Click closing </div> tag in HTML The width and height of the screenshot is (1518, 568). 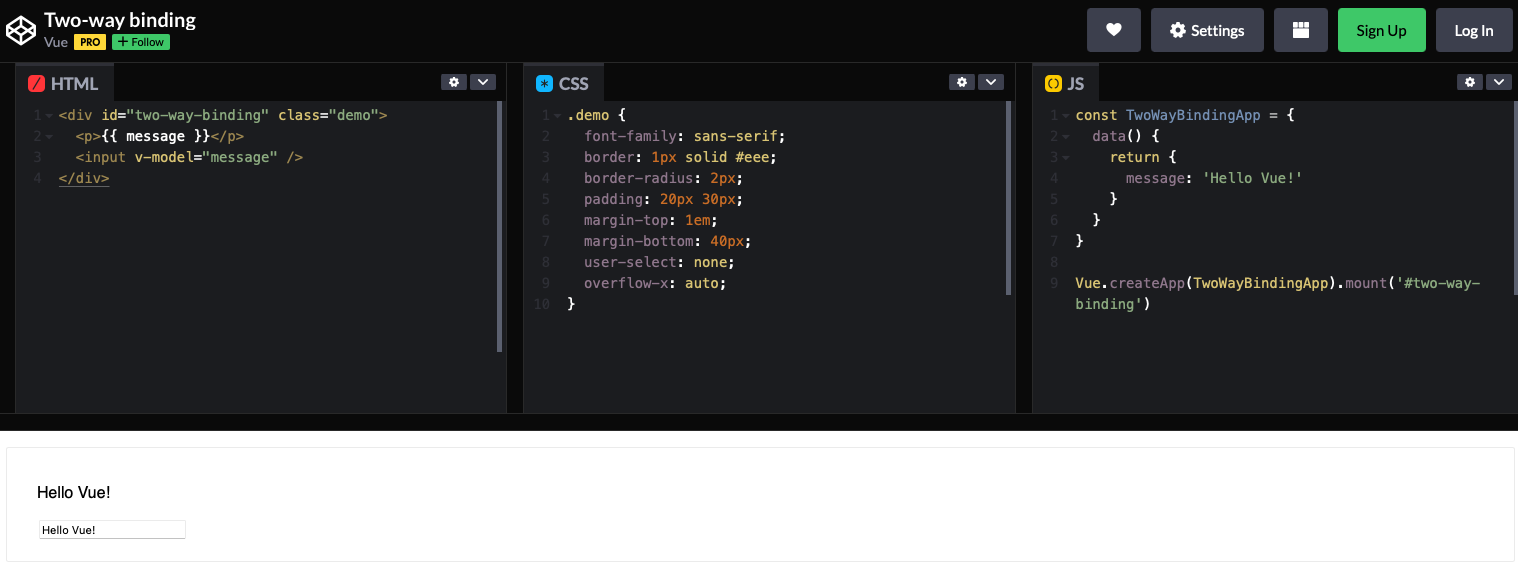(x=84, y=178)
